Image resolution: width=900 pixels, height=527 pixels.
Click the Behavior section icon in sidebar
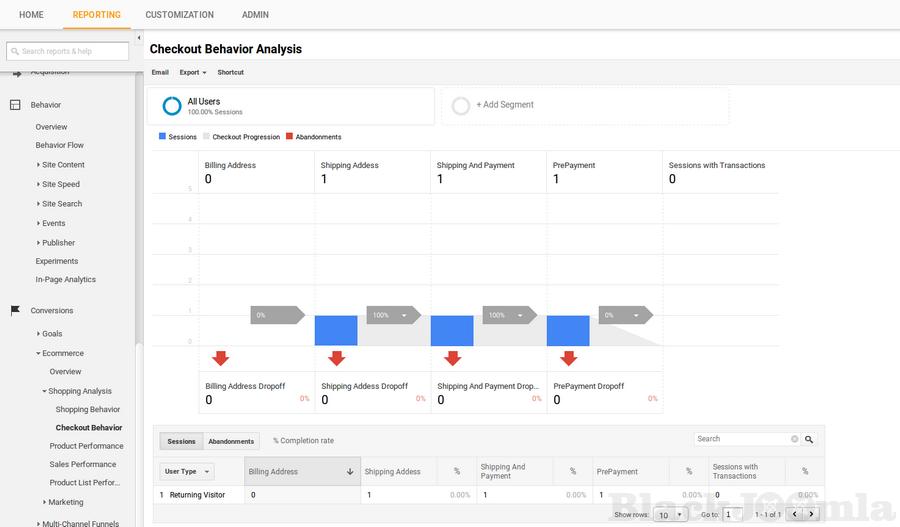click(x=15, y=105)
